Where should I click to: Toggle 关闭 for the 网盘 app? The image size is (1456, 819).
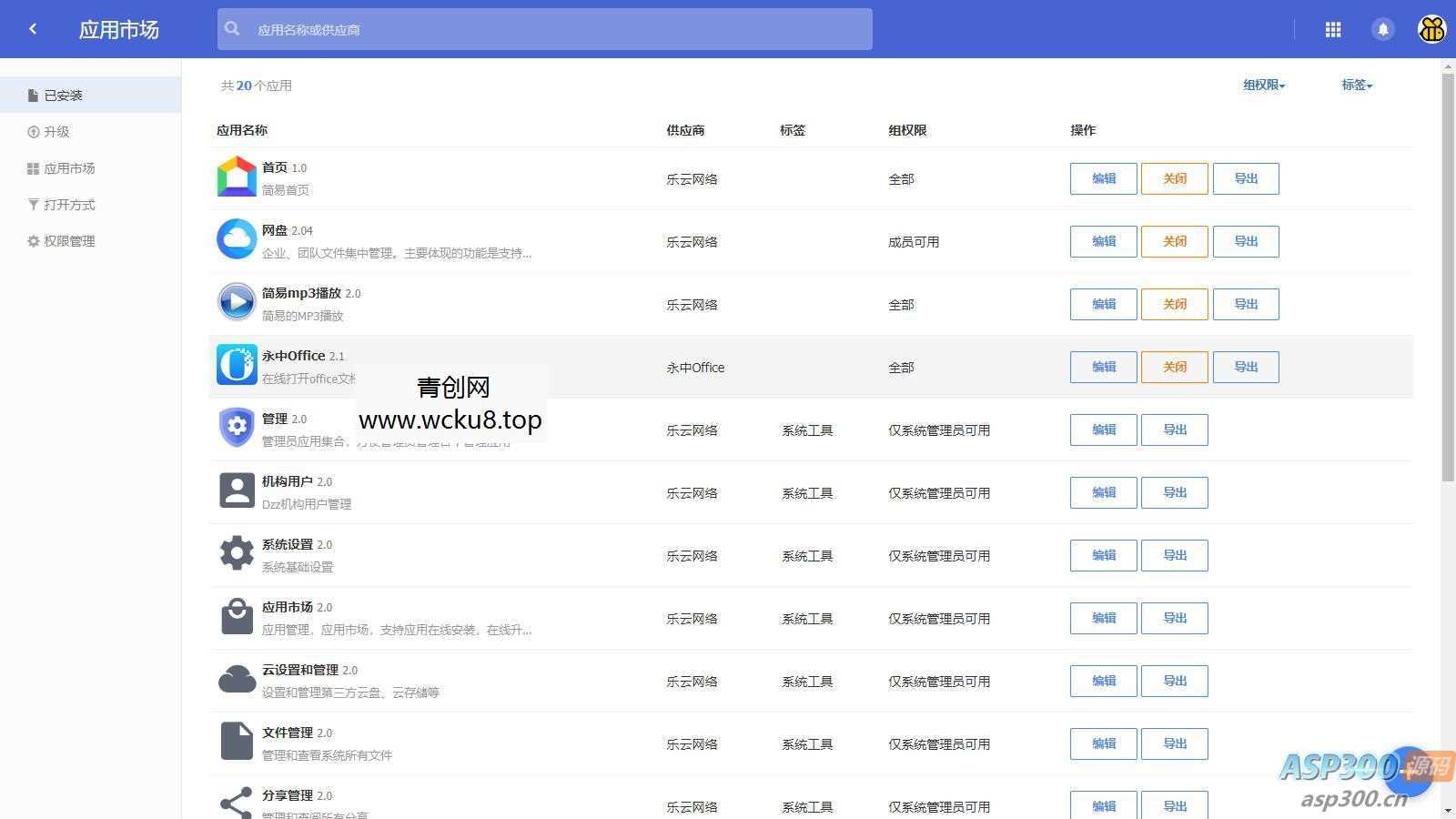(1174, 241)
